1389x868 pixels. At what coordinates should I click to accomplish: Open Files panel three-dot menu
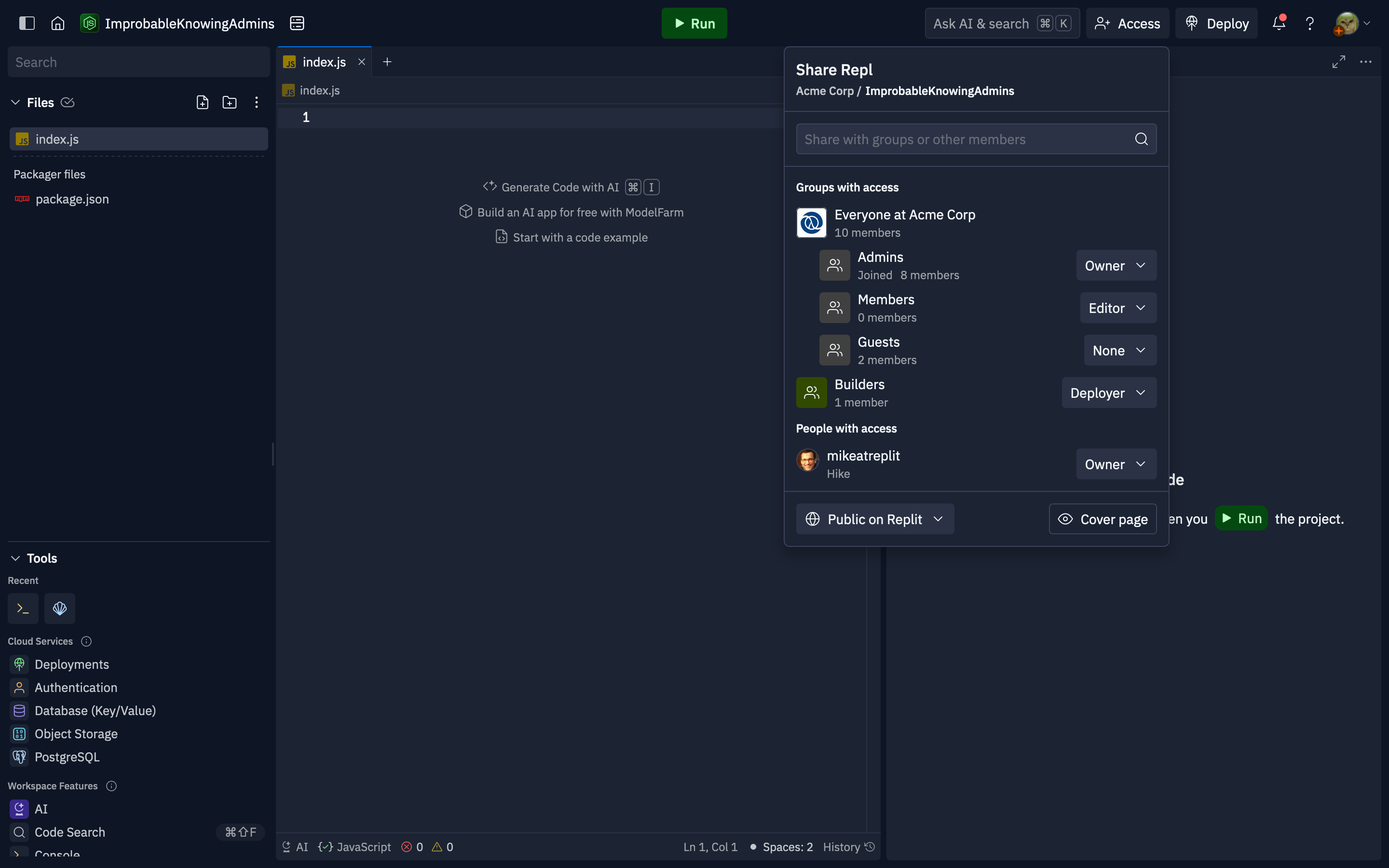point(257,102)
